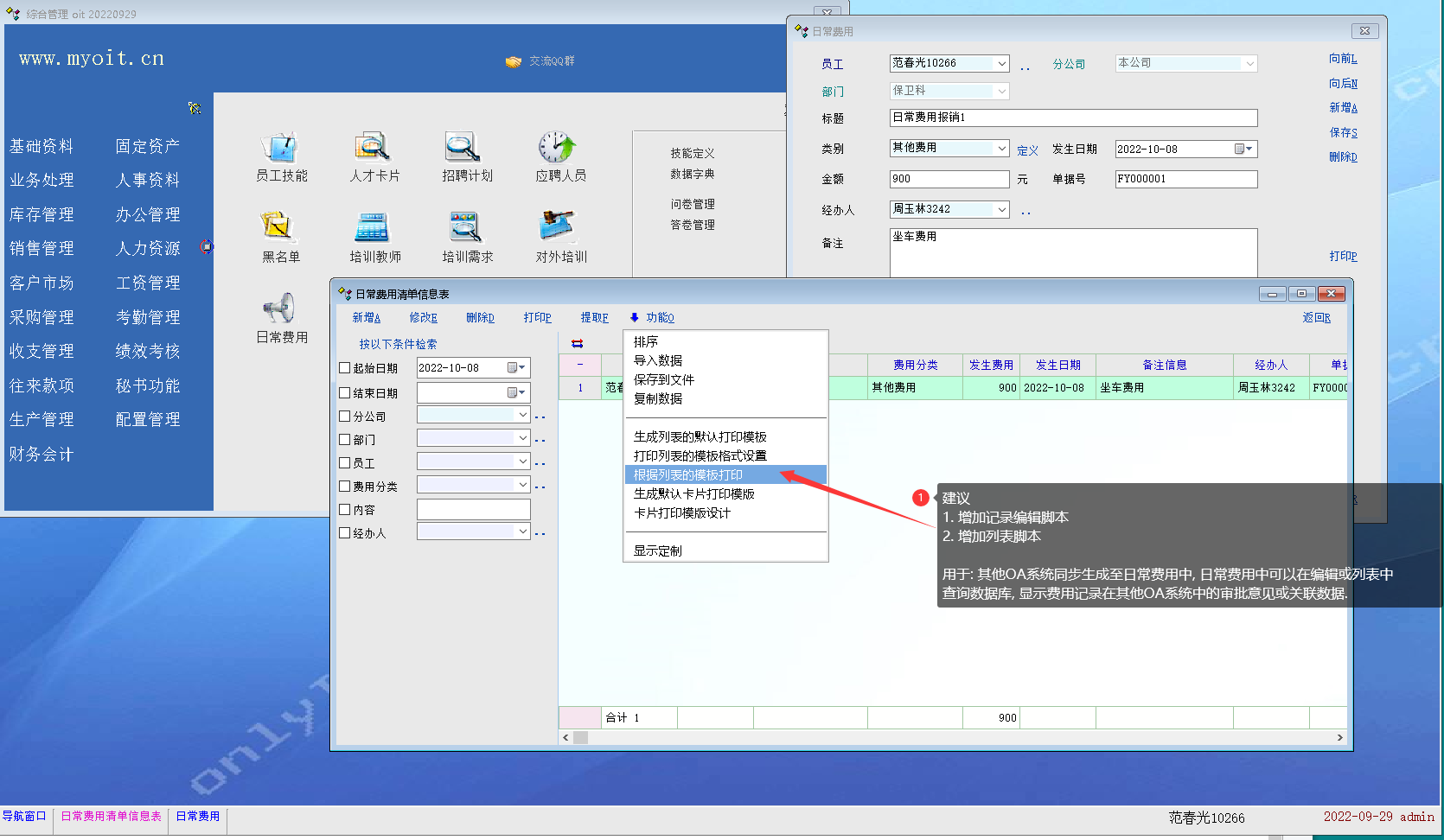This screenshot has width=1444, height=840.
Task: Tick the 费用分类 checkbox
Action: click(345, 487)
